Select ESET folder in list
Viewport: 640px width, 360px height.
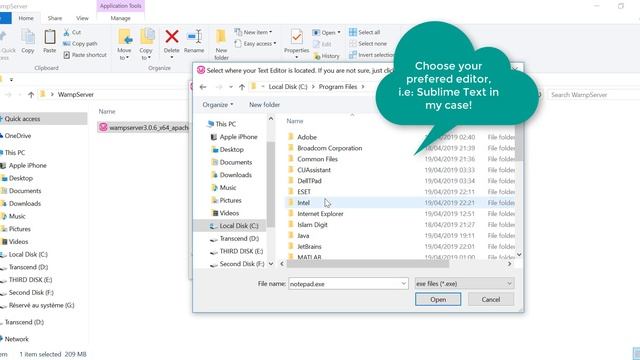pos(304,192)
